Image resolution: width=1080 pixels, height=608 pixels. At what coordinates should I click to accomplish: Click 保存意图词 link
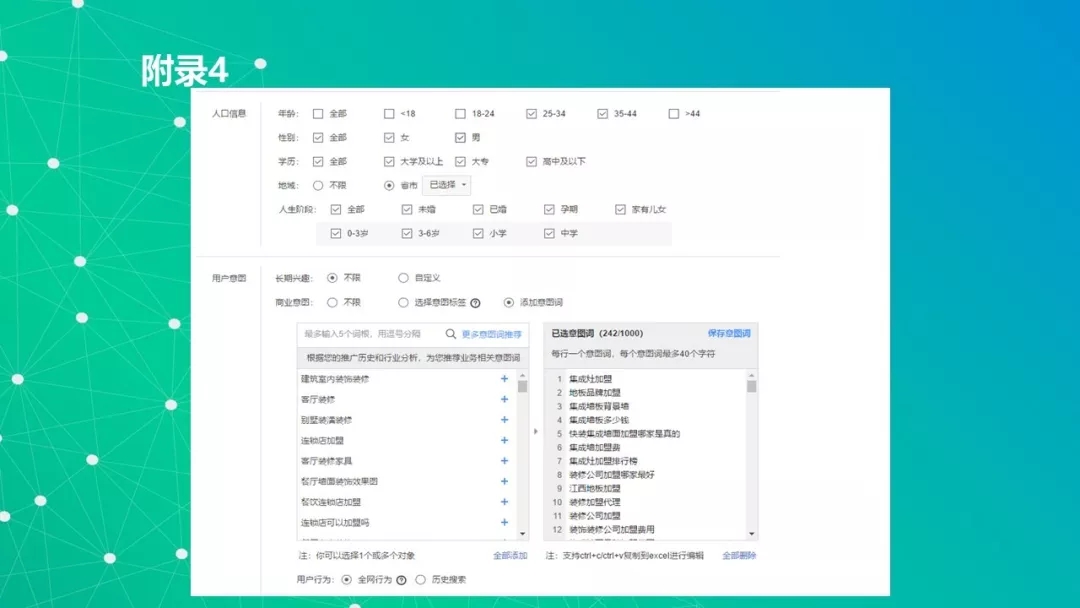pyautogui.click(x=728, y=333)
